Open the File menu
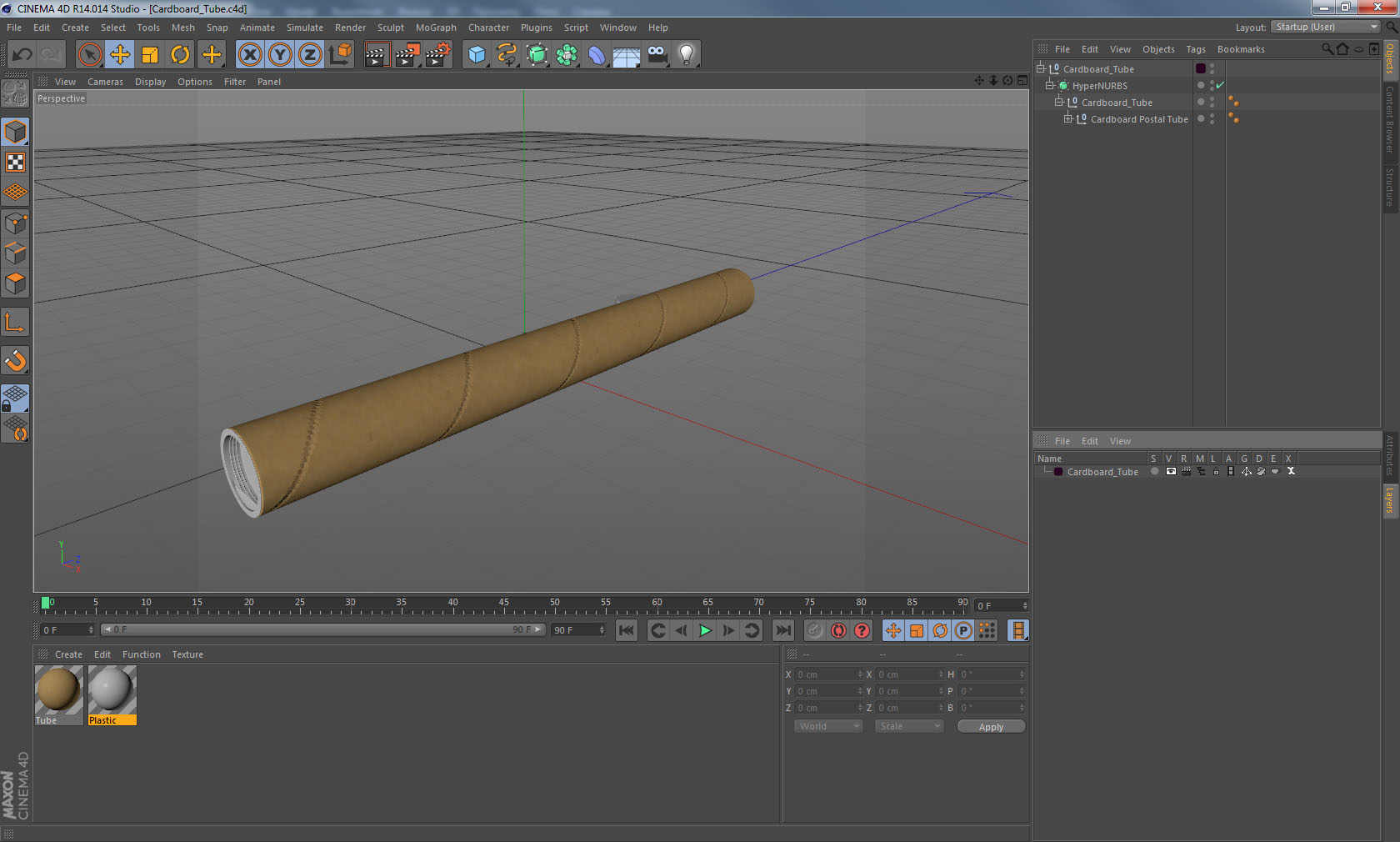Image resolution: width=1400 pixels, height=842 pixels. pyautogui.click(x=14, y=28)
